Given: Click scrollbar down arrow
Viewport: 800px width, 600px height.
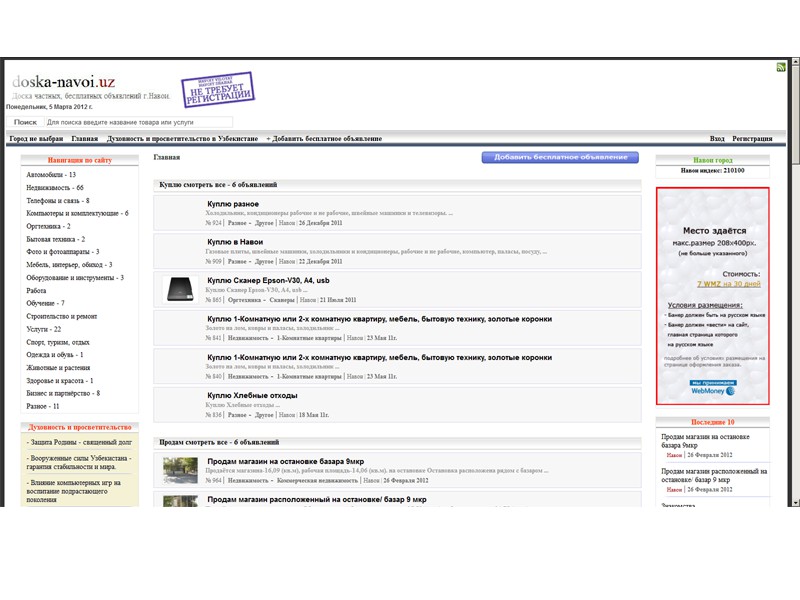Looking at the screenshot, I should click(795, 503).
